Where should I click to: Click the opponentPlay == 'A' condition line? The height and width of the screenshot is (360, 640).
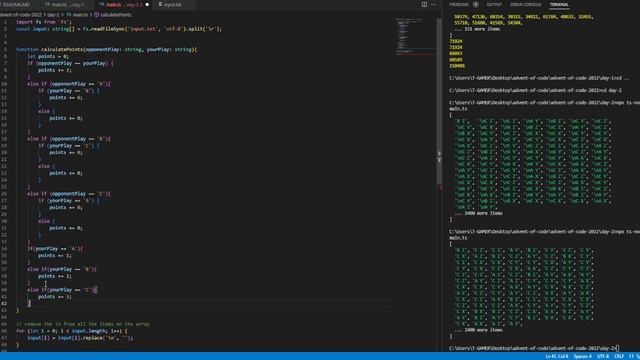point(69,84)
